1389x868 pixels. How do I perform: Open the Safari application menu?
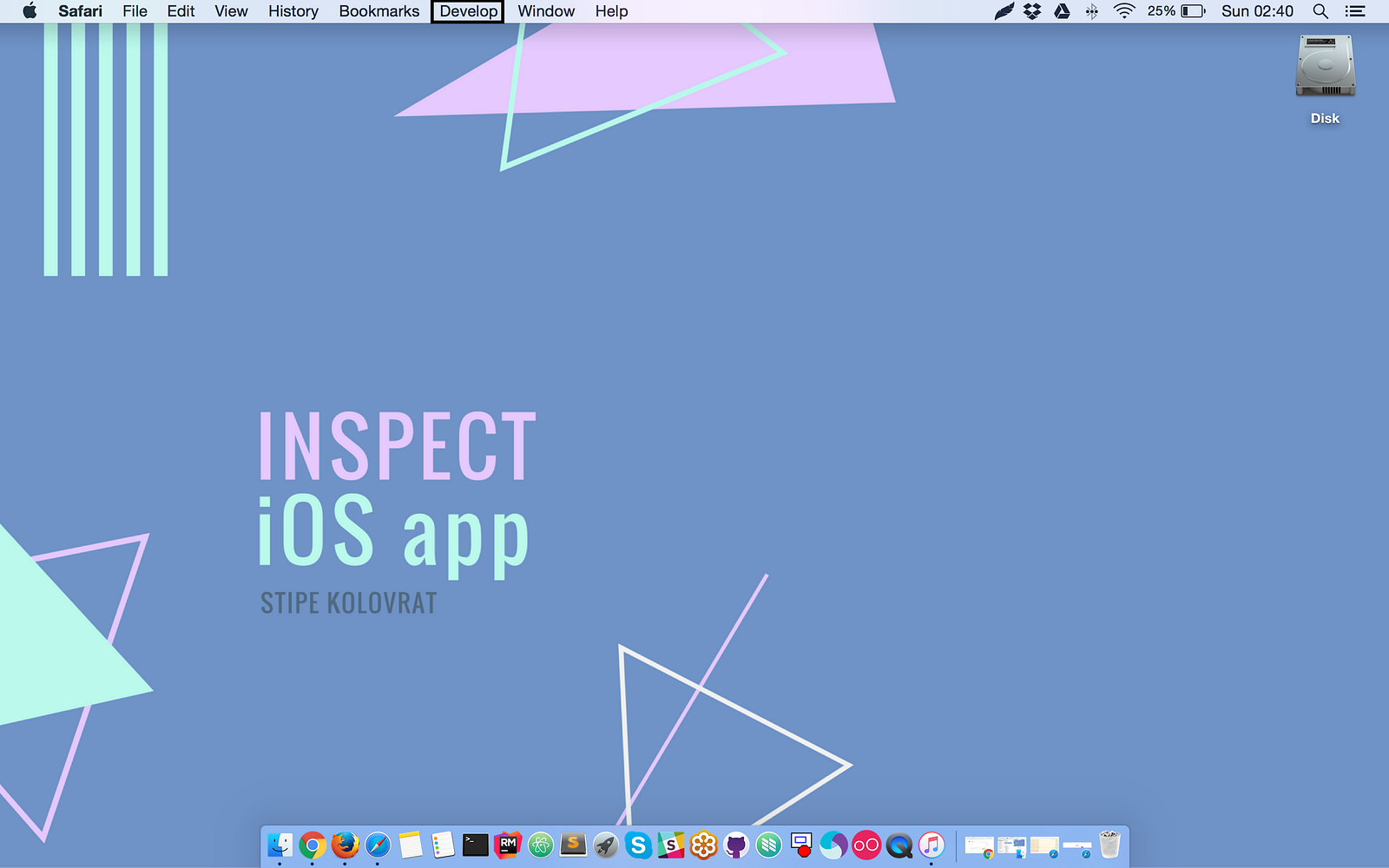pos(80,11)
